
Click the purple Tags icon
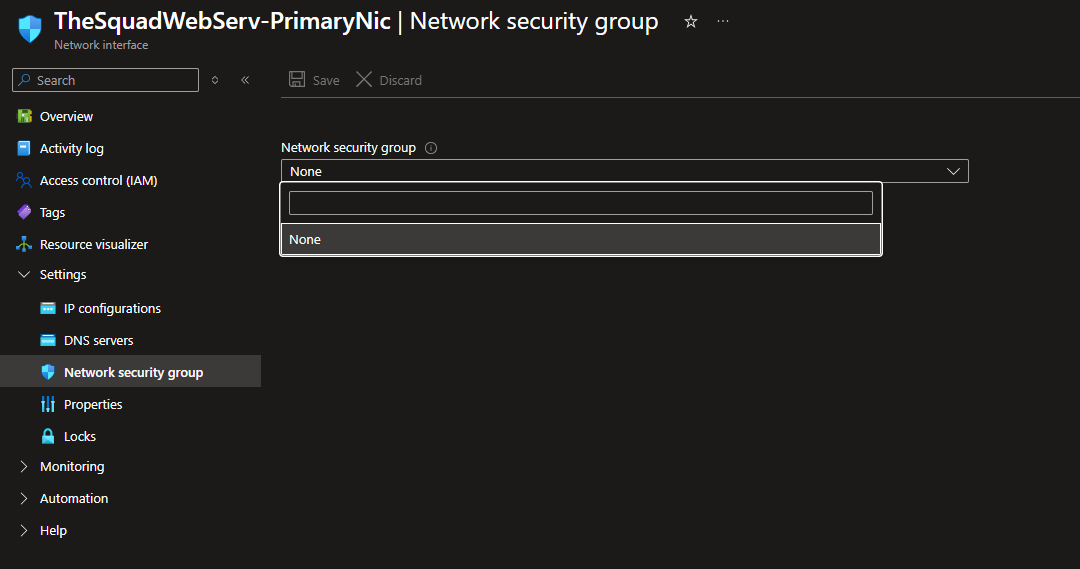(24, 212)
